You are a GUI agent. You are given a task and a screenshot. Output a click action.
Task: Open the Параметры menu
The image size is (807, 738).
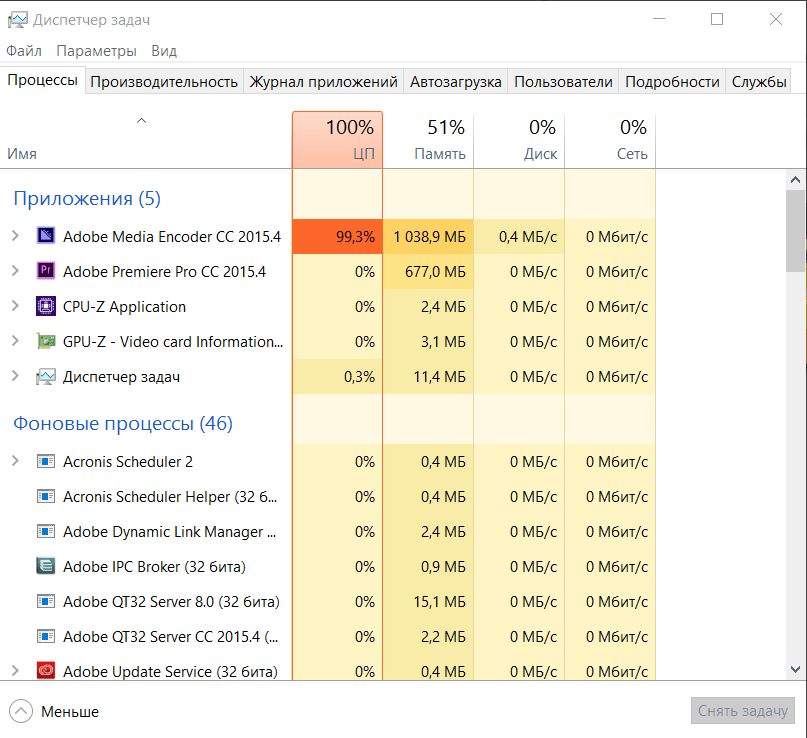96,51
